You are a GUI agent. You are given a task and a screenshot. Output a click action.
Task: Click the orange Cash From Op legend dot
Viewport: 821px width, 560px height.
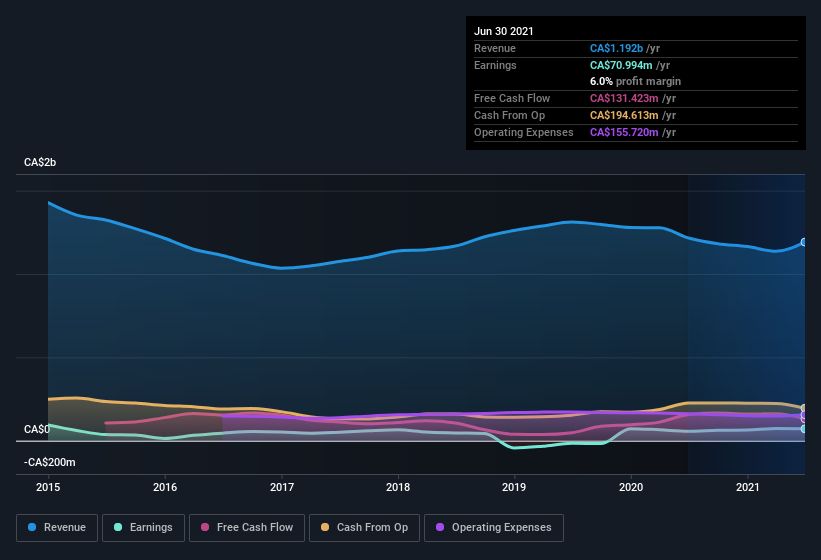(325, 527)
